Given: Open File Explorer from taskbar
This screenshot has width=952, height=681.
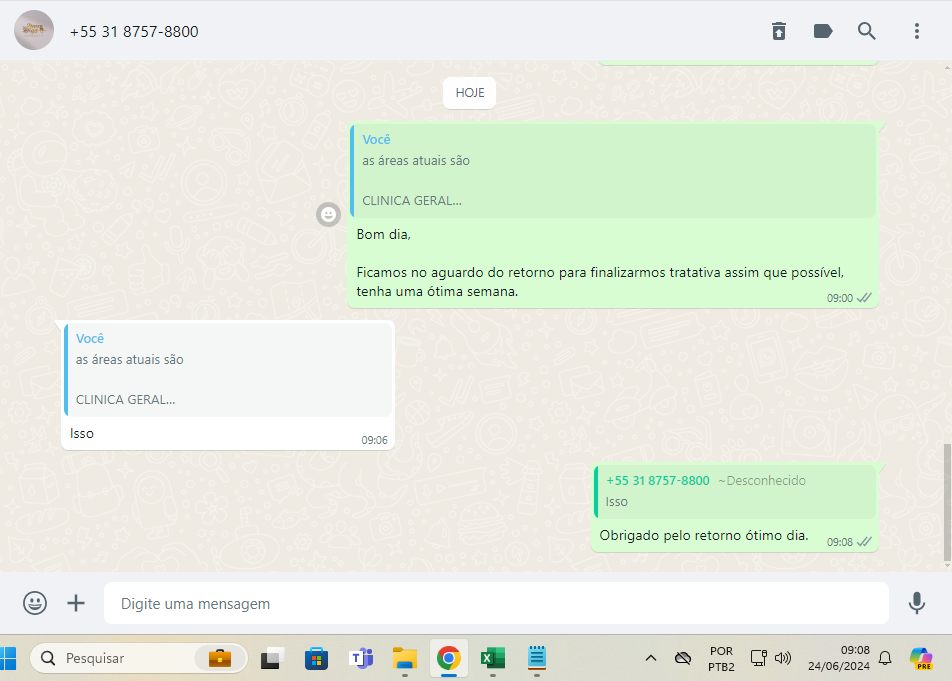Looking at the screenshot, I should [405, 658].
